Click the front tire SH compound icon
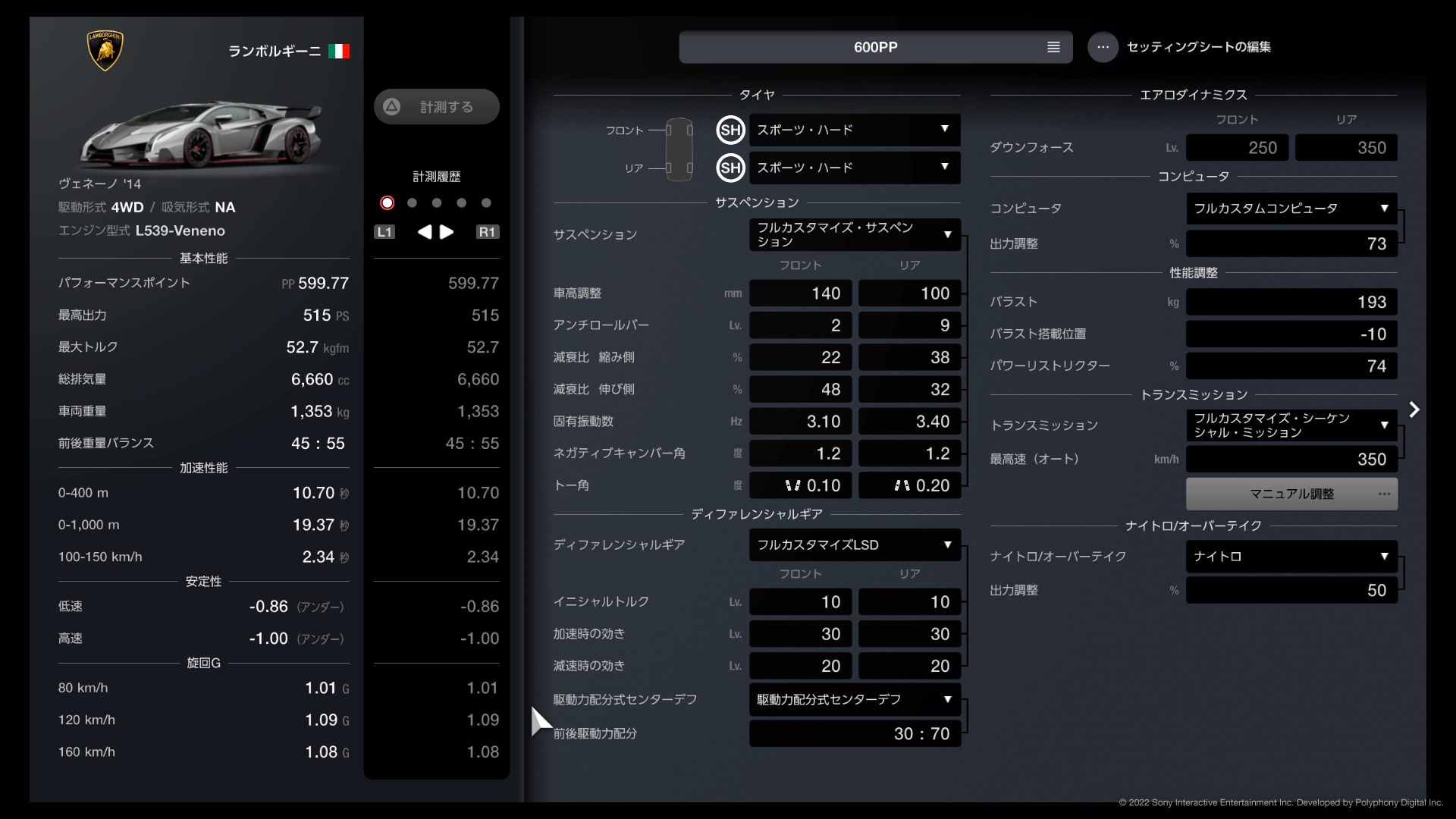 (x=730, y=130)
